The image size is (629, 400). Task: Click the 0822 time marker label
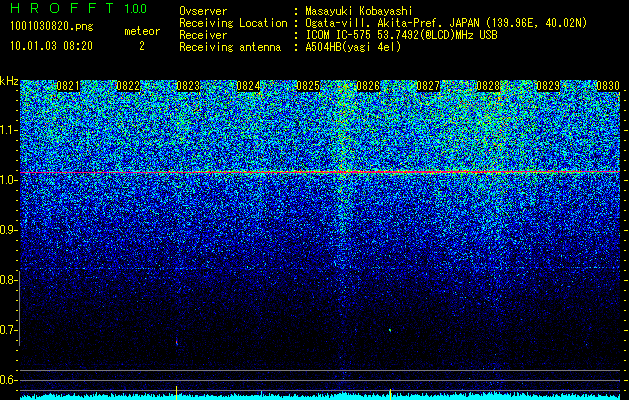128,86
